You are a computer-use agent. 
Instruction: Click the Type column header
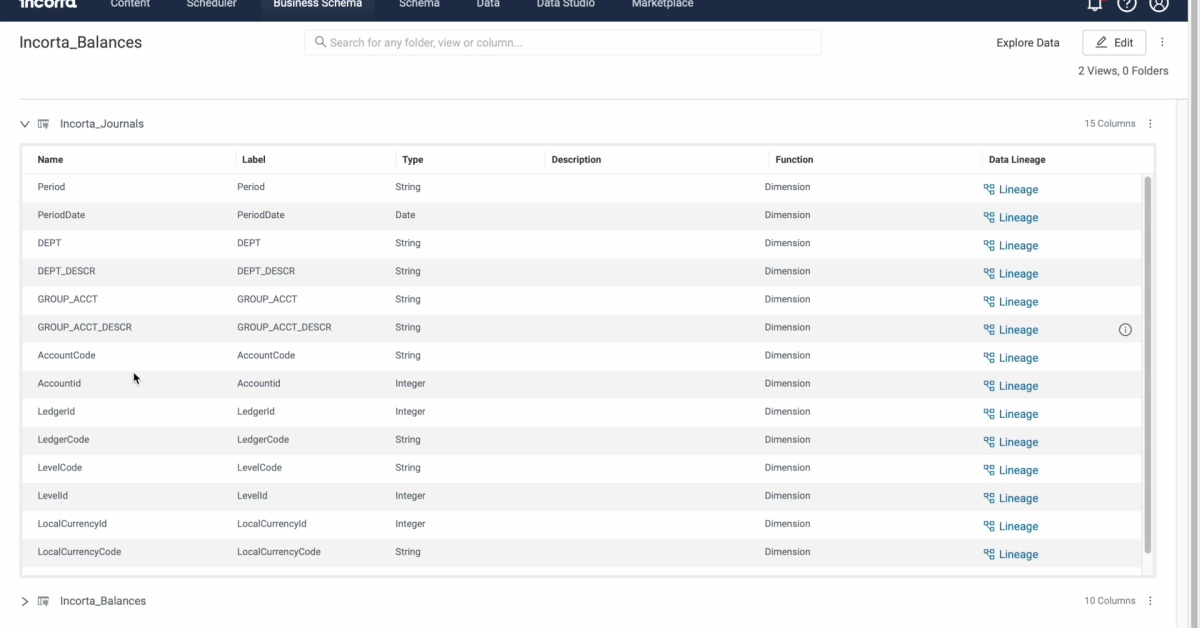pos(413,159)
